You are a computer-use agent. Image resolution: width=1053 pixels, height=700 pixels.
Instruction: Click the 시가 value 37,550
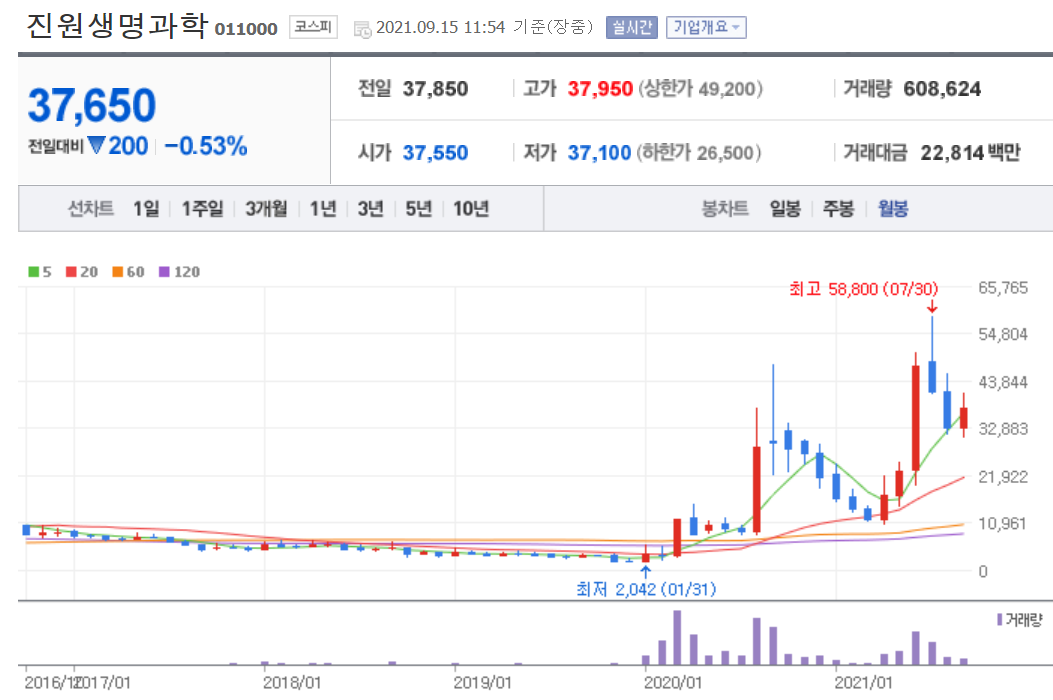point(435,152)
